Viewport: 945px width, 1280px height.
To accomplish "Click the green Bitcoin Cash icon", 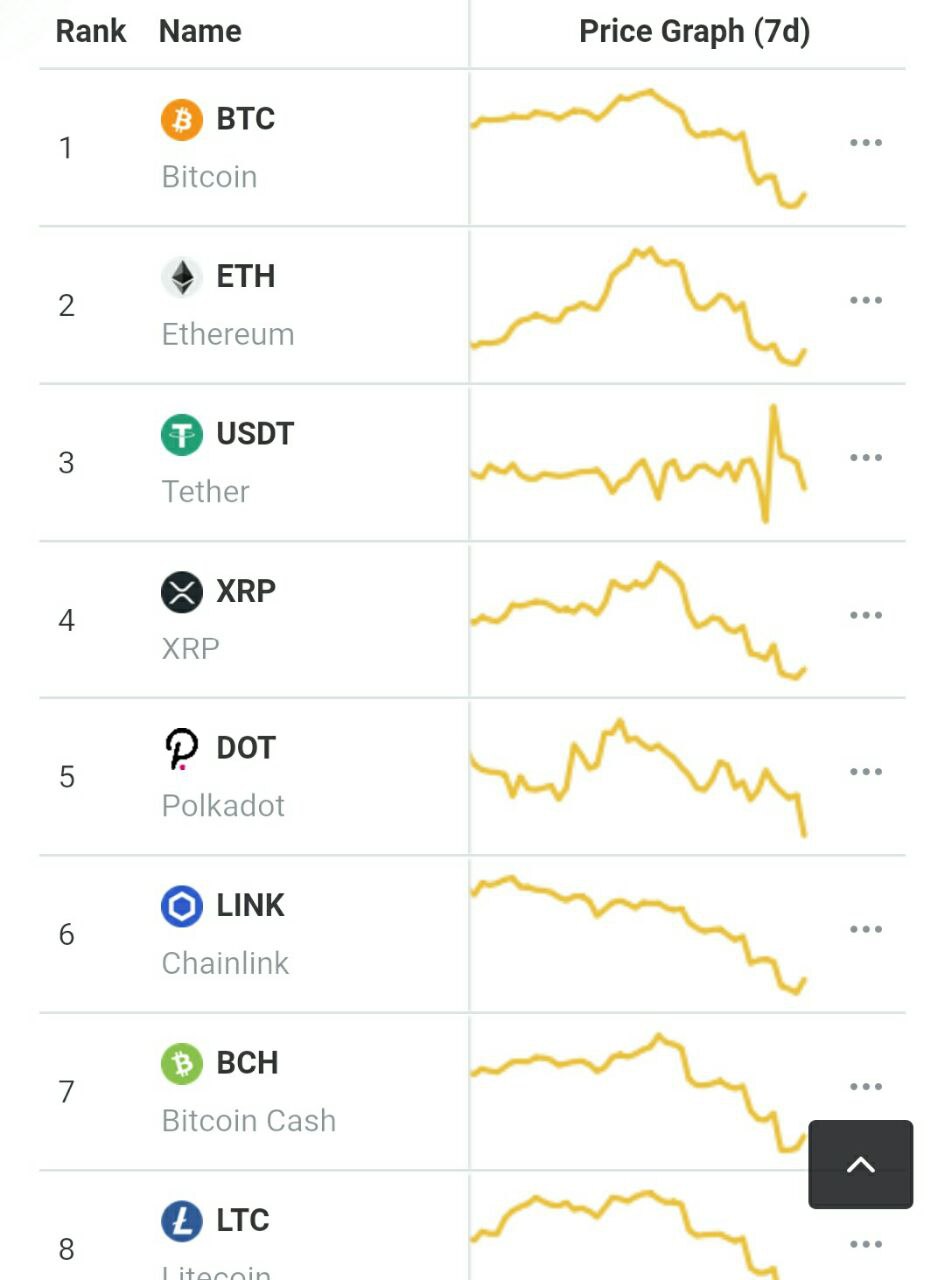I will (x=182, y=1064).
